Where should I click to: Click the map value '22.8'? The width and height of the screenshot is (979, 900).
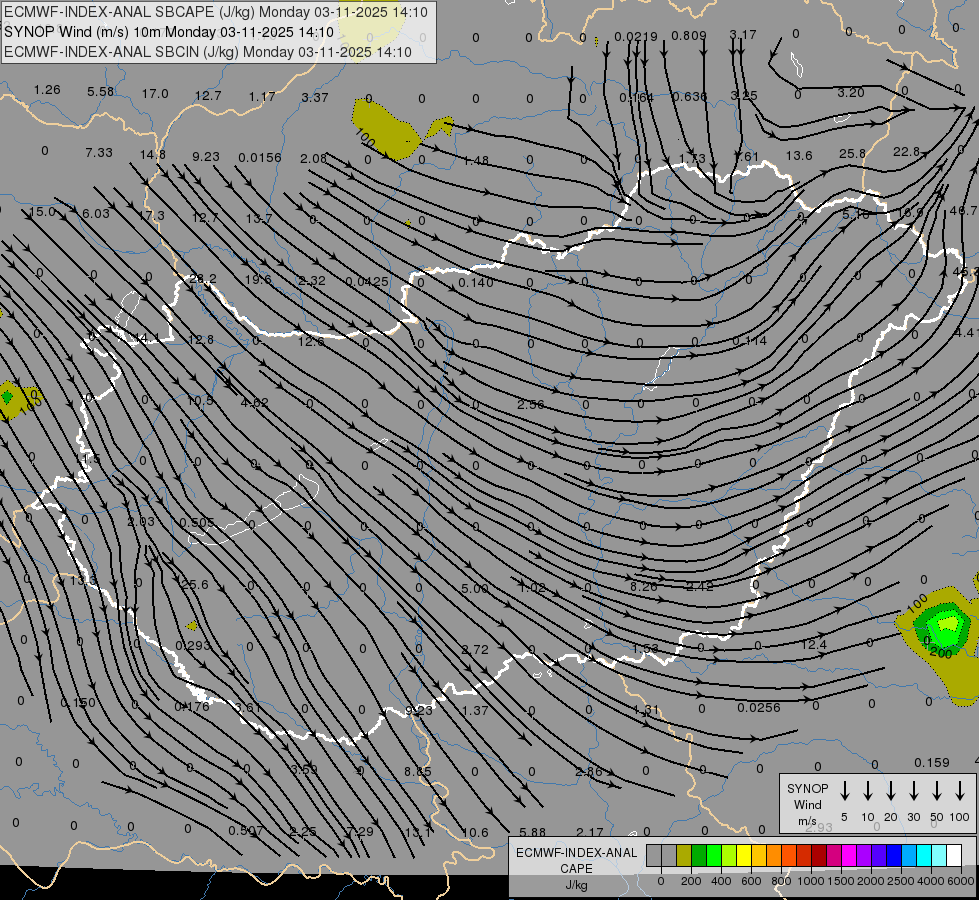coord(906,152)
